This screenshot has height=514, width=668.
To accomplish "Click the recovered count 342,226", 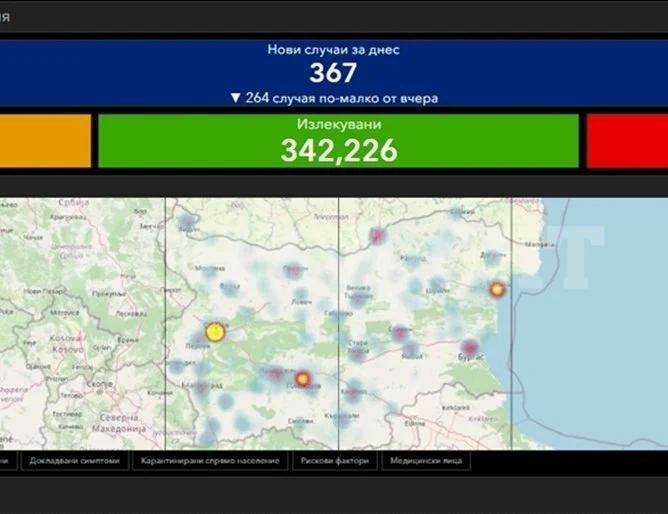I will (x=339, y=151).
